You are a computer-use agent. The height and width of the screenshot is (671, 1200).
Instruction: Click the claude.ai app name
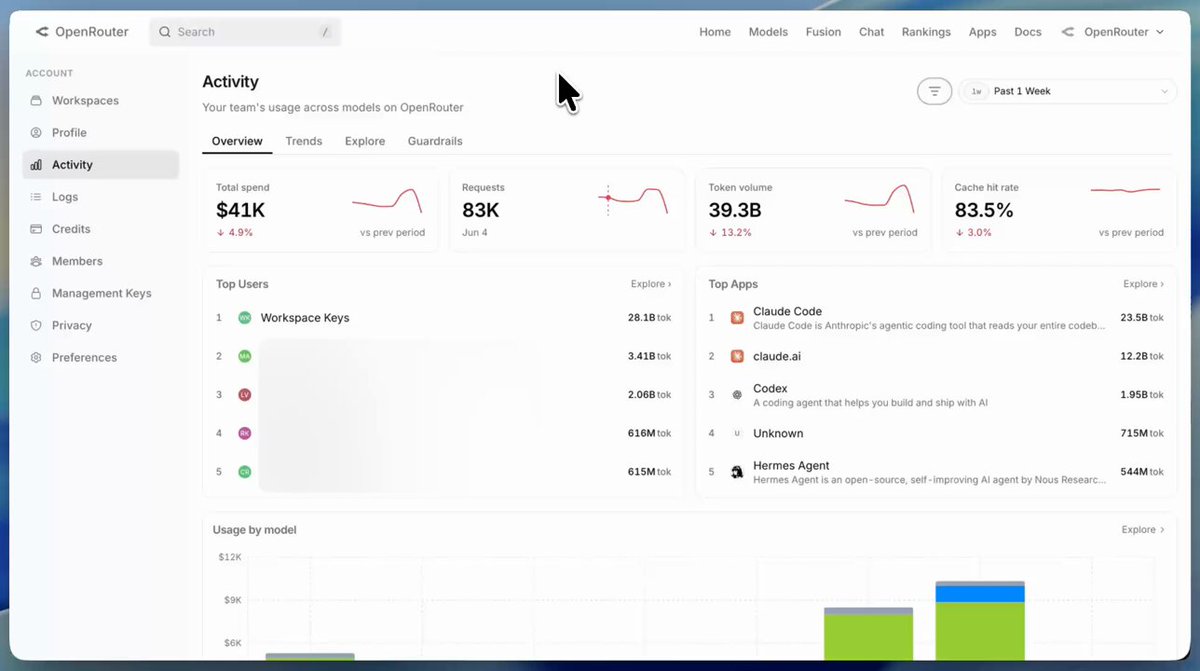point(777,356)
